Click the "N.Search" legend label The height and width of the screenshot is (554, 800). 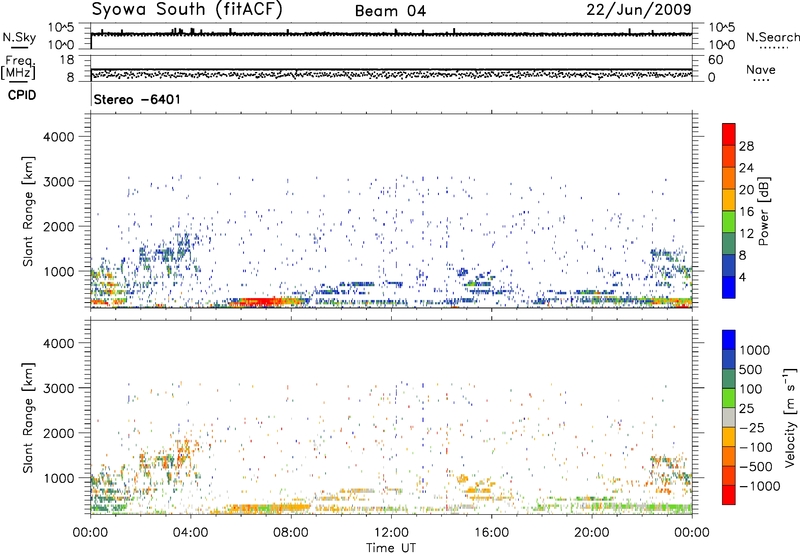pos(772,37)
